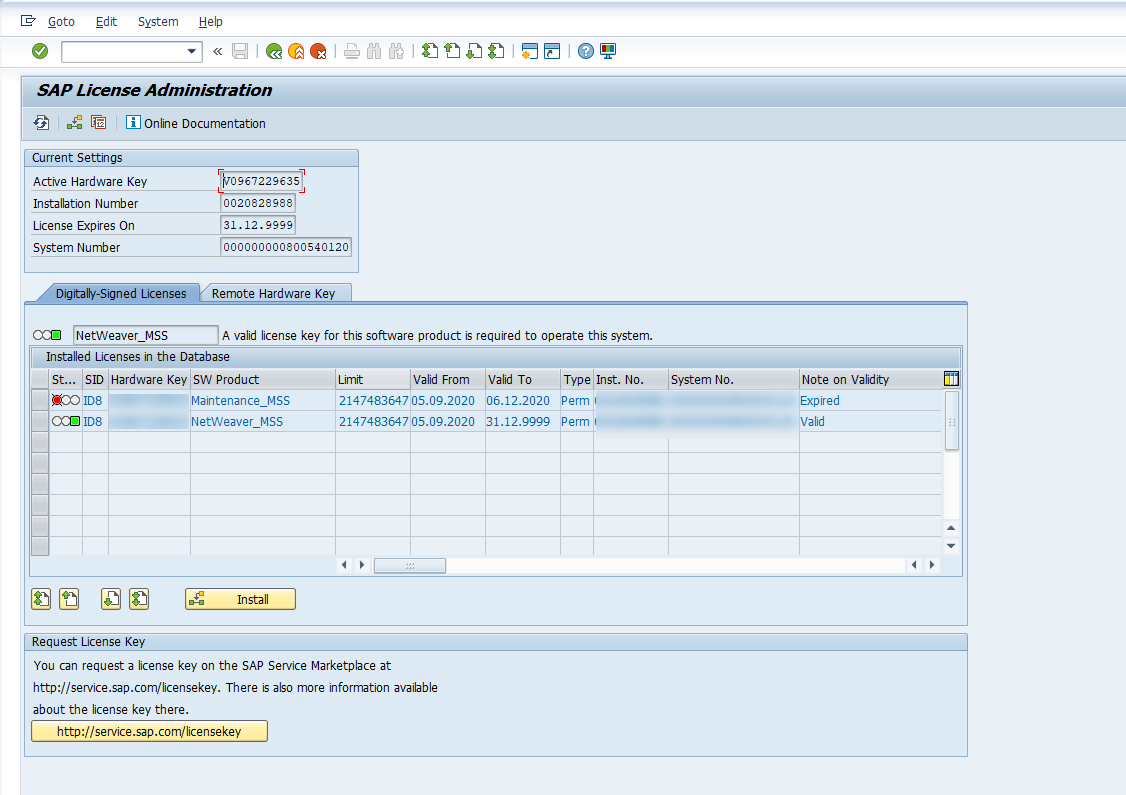Click Create New Session toolbar icon
Image resolution: width=1126 pixels, height=795 pixels.
[x=530, y=51]
